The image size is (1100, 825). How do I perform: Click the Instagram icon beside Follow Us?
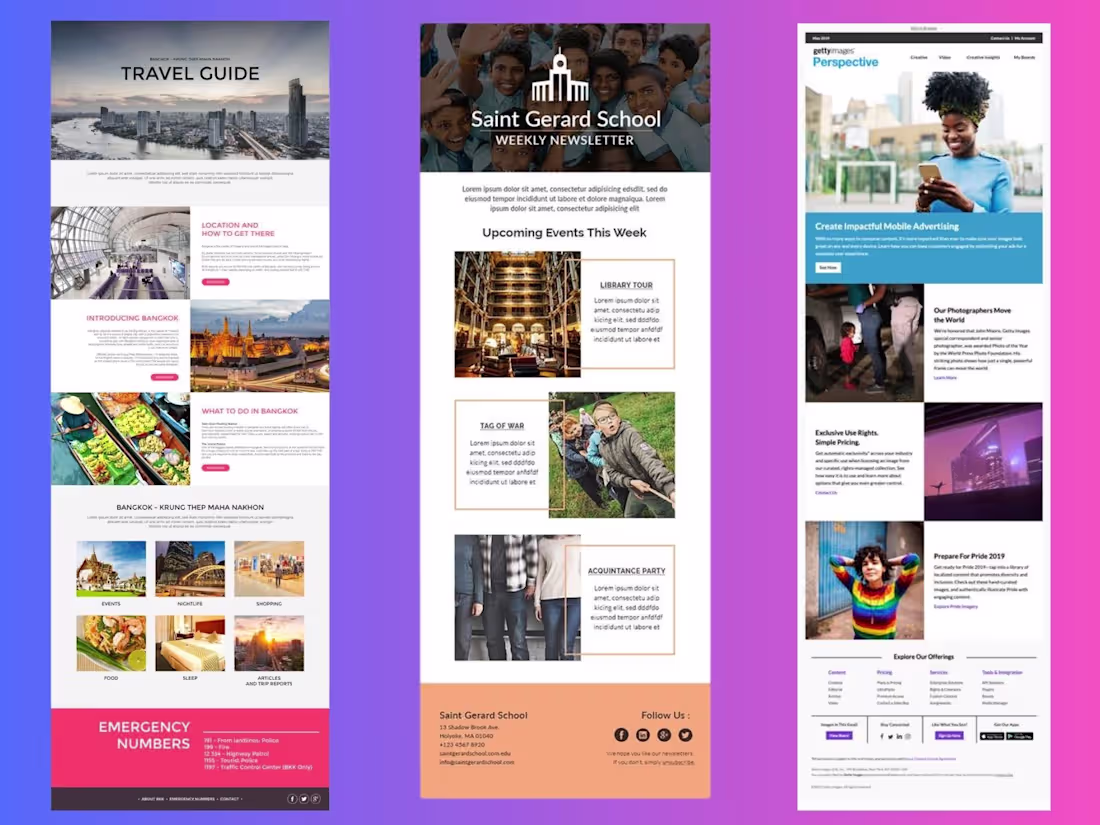coord(643,735)
